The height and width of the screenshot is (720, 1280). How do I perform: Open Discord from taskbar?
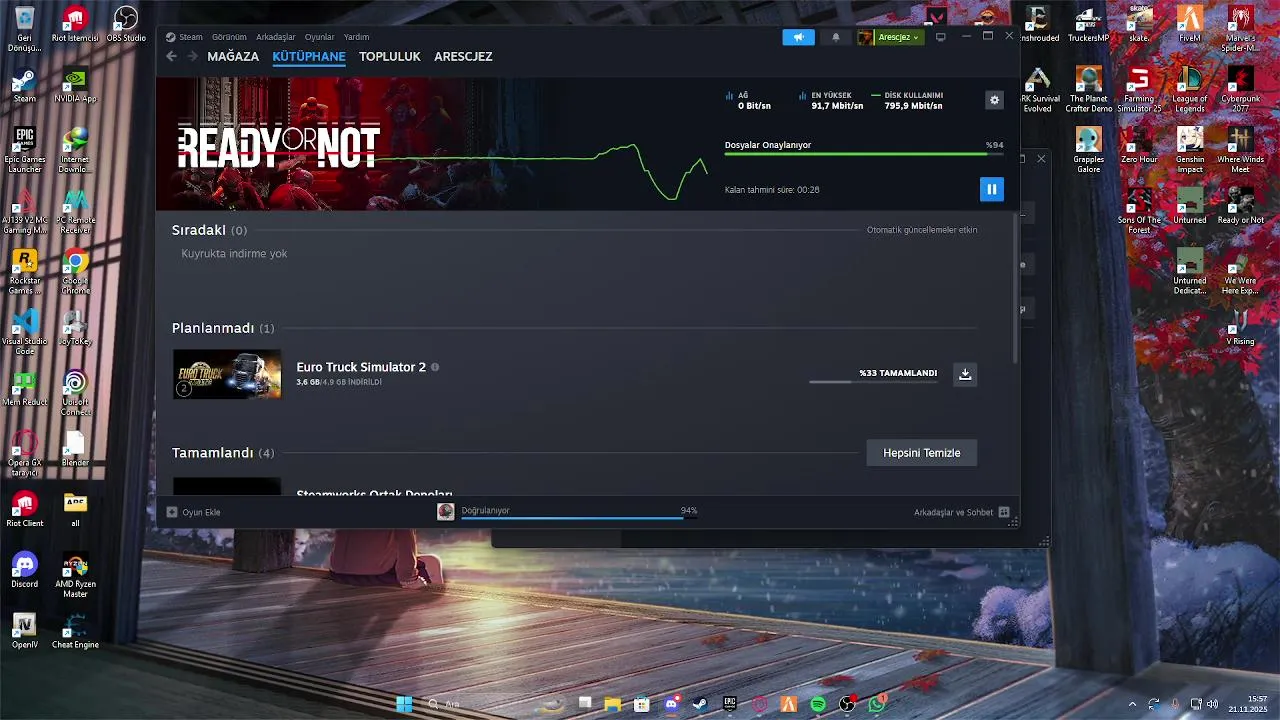pos(671,704)
